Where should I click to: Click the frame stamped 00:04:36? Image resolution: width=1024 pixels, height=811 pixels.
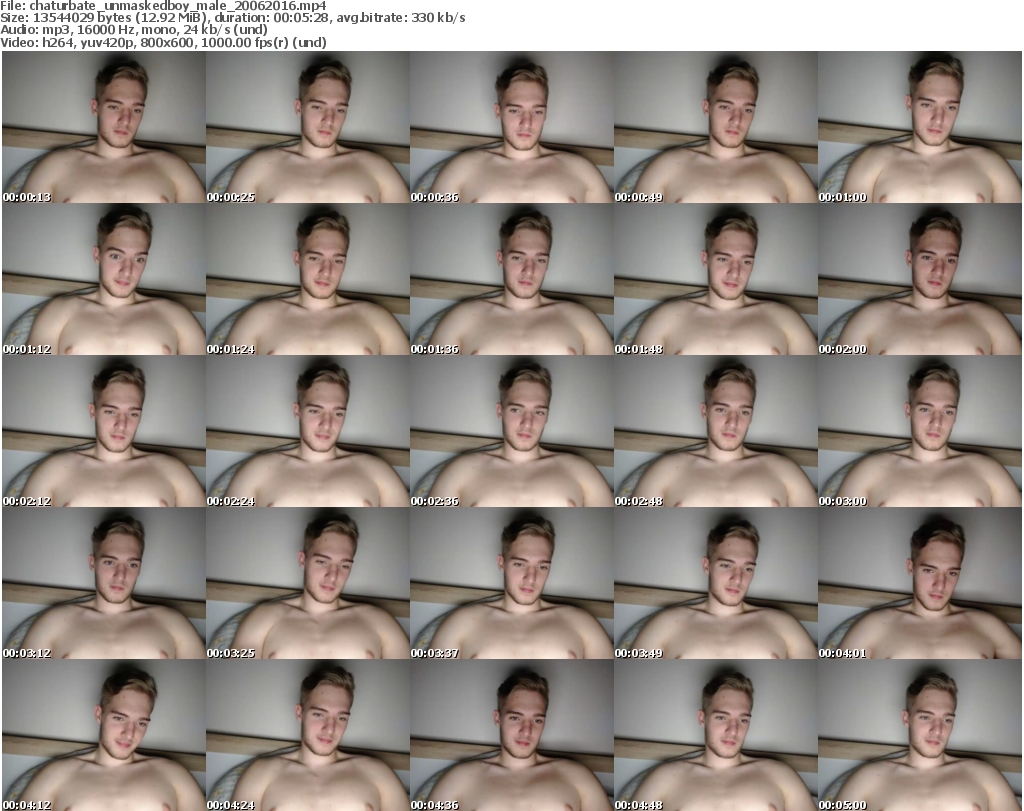pyautogui.click(x=511, y=735)
